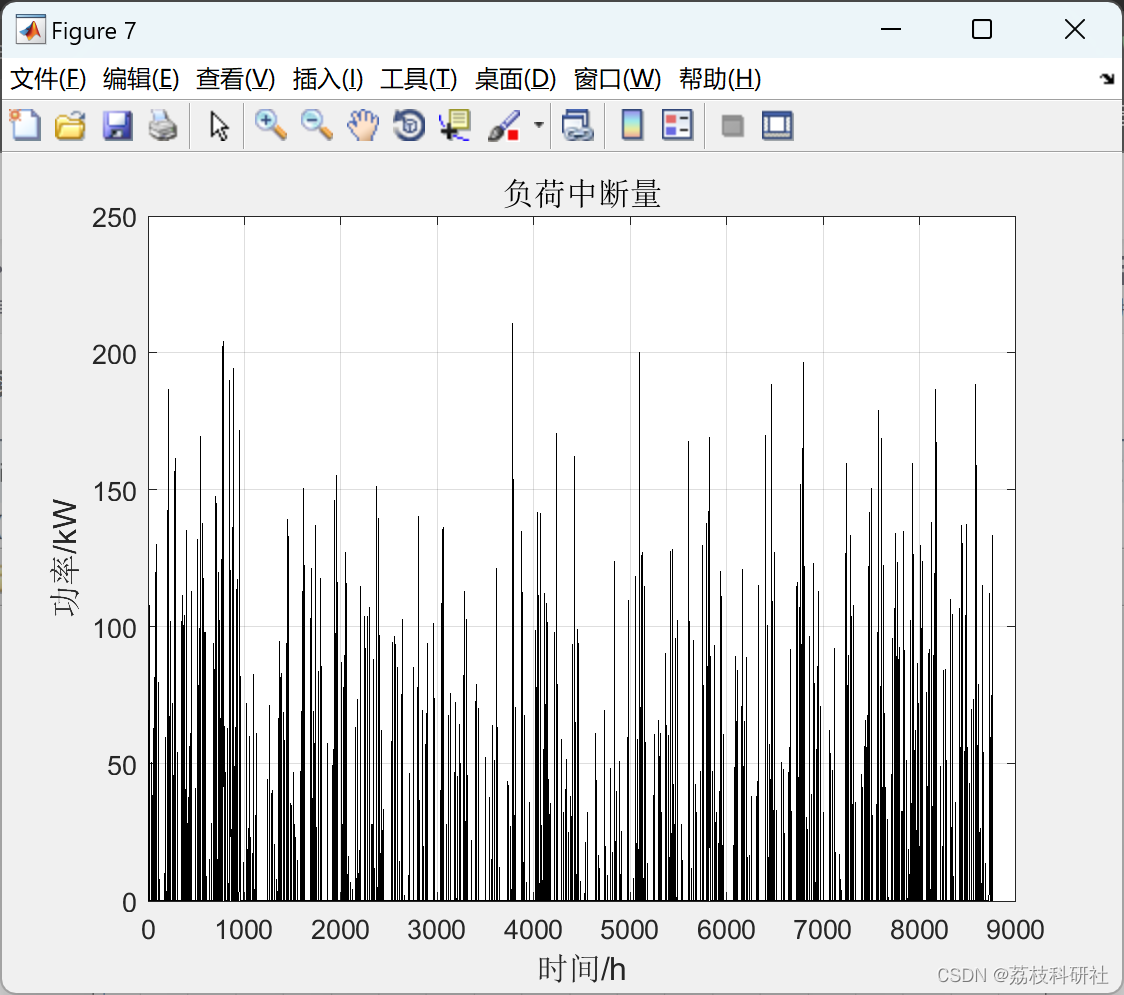Expand the brush color dropdown arrow

(538, 125)
